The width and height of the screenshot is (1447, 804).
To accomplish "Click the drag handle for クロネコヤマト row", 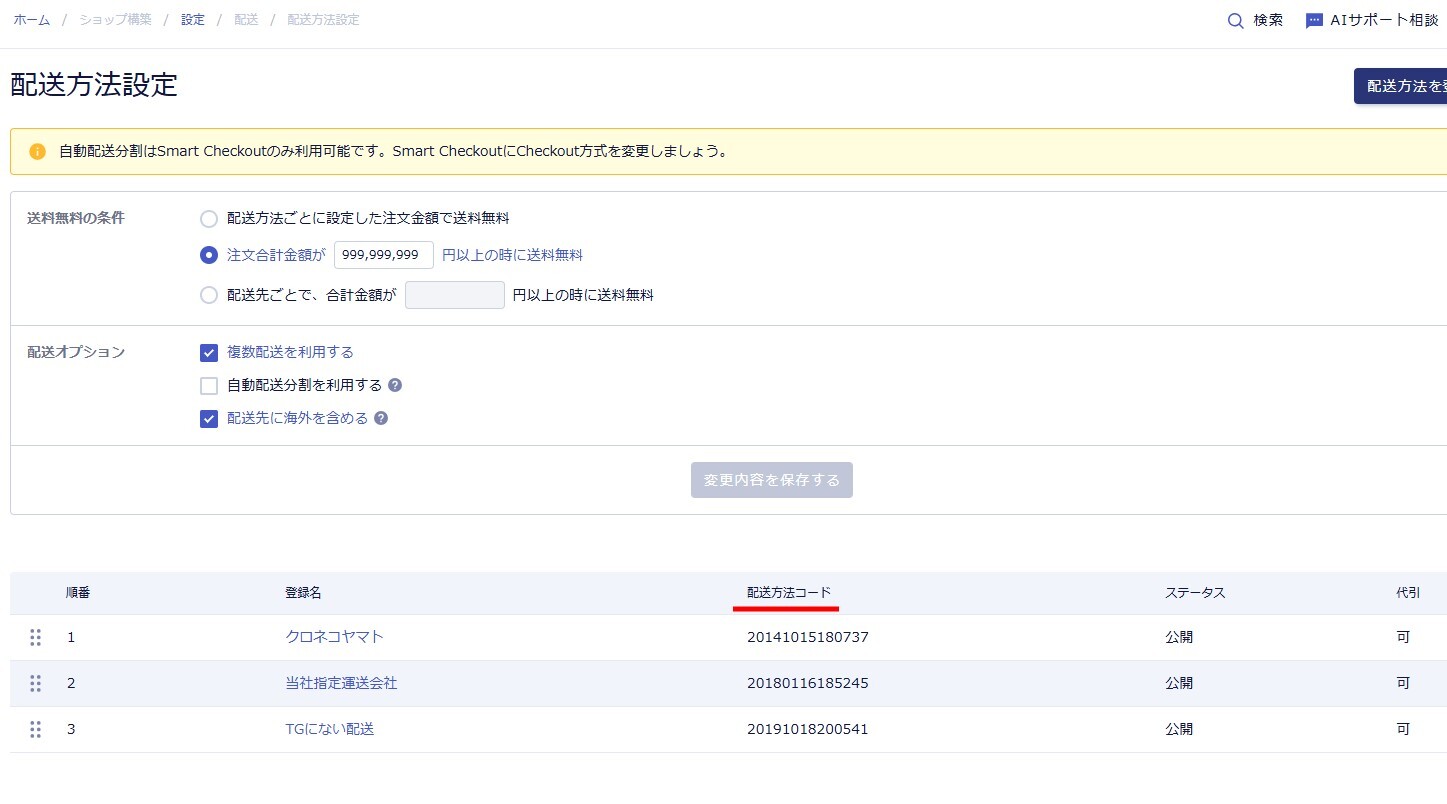I will [x=36, y=637].
